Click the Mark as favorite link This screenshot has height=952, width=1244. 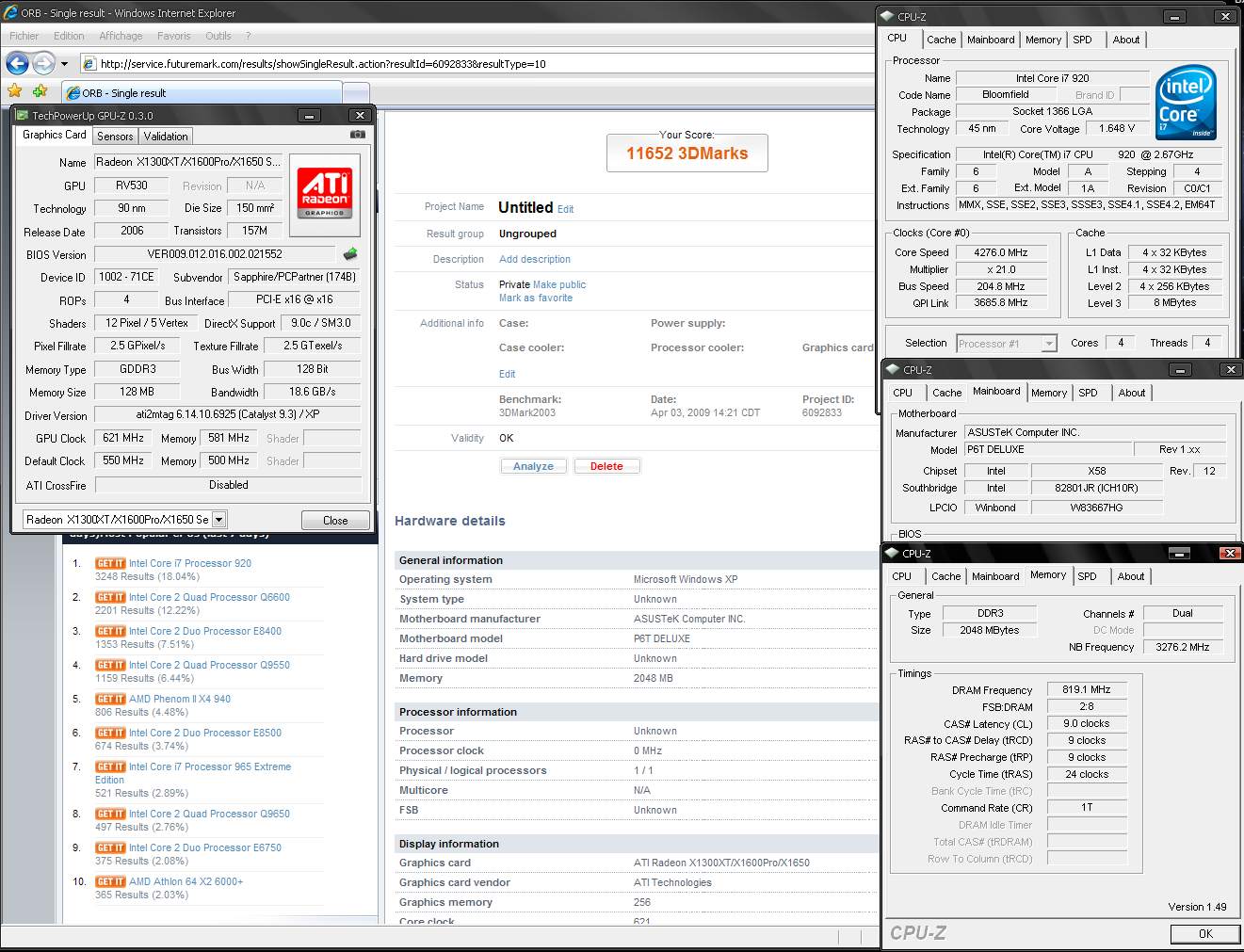click(536, 298)
